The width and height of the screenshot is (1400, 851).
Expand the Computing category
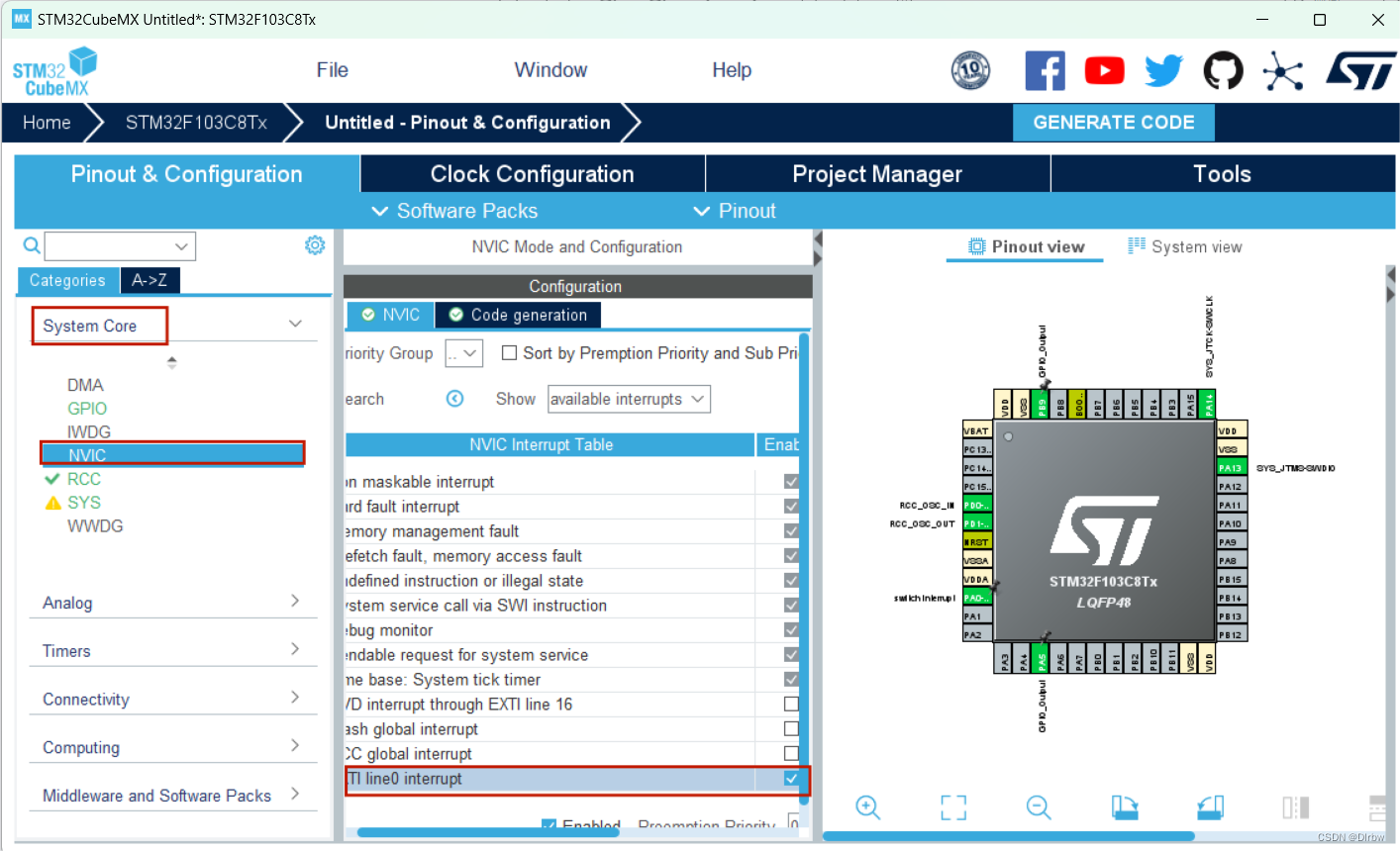click(295, 745)
